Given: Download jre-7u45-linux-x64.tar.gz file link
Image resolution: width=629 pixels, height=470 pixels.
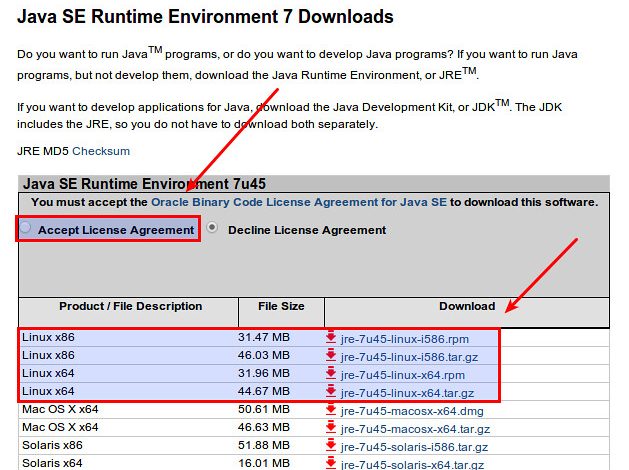Looking at the screenshot, I should 407,393.
